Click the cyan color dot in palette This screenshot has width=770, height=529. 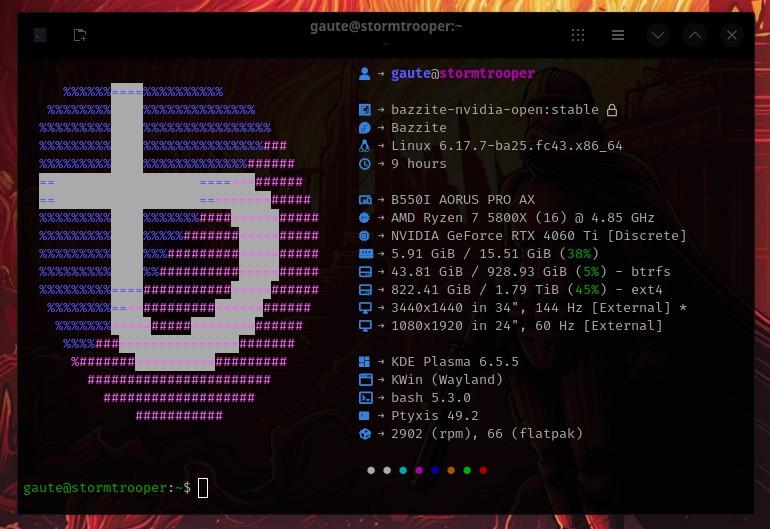[403, 470]
